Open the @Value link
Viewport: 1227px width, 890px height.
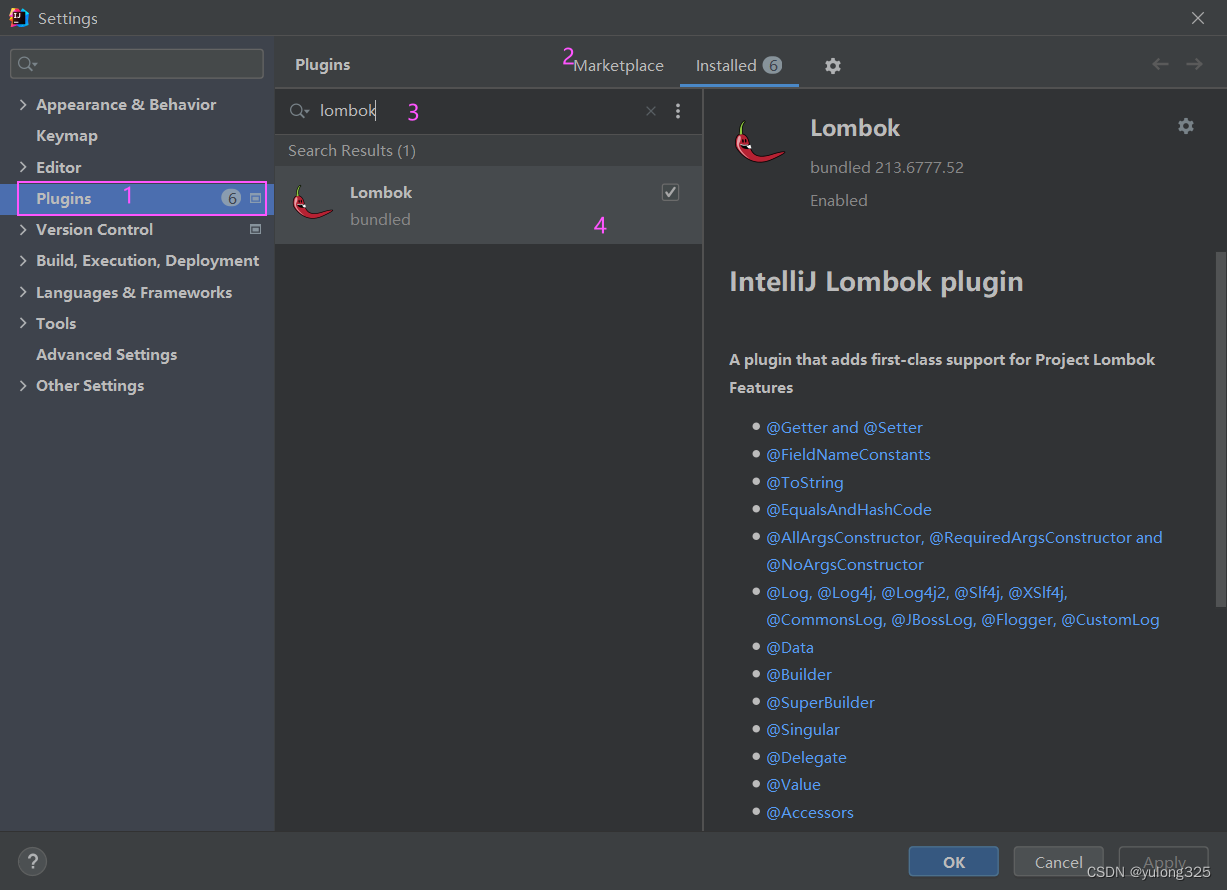793,784
